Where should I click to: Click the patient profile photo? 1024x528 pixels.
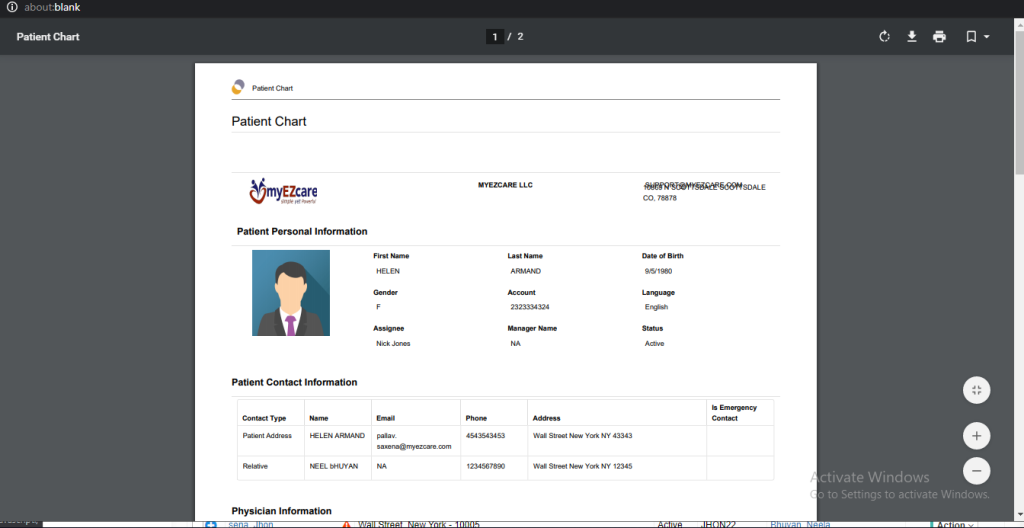(291, 293)
